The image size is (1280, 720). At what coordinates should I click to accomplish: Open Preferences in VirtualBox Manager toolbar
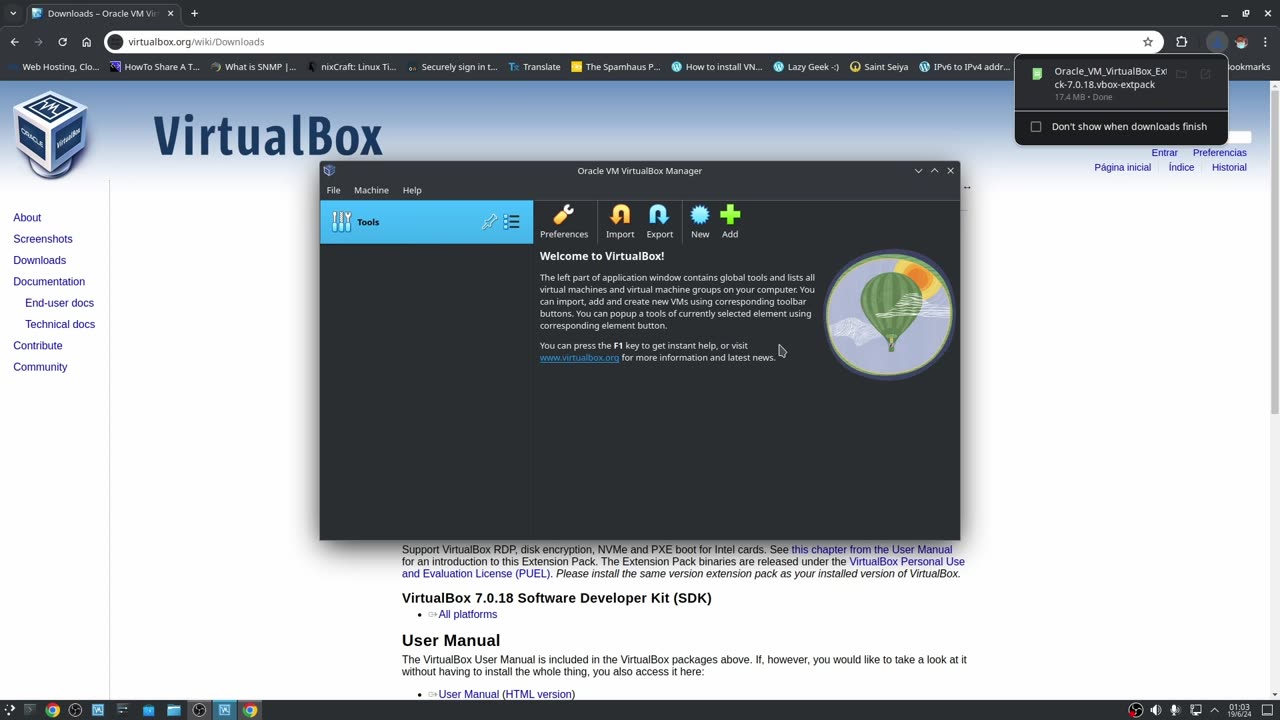pos(564,222)
